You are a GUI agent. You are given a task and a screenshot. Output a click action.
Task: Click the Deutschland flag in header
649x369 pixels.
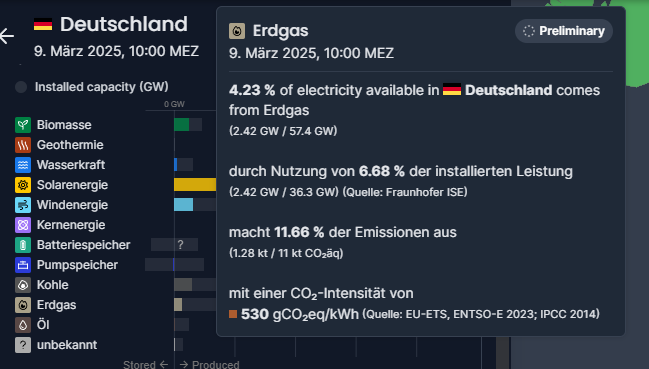(x=43, y=24)
